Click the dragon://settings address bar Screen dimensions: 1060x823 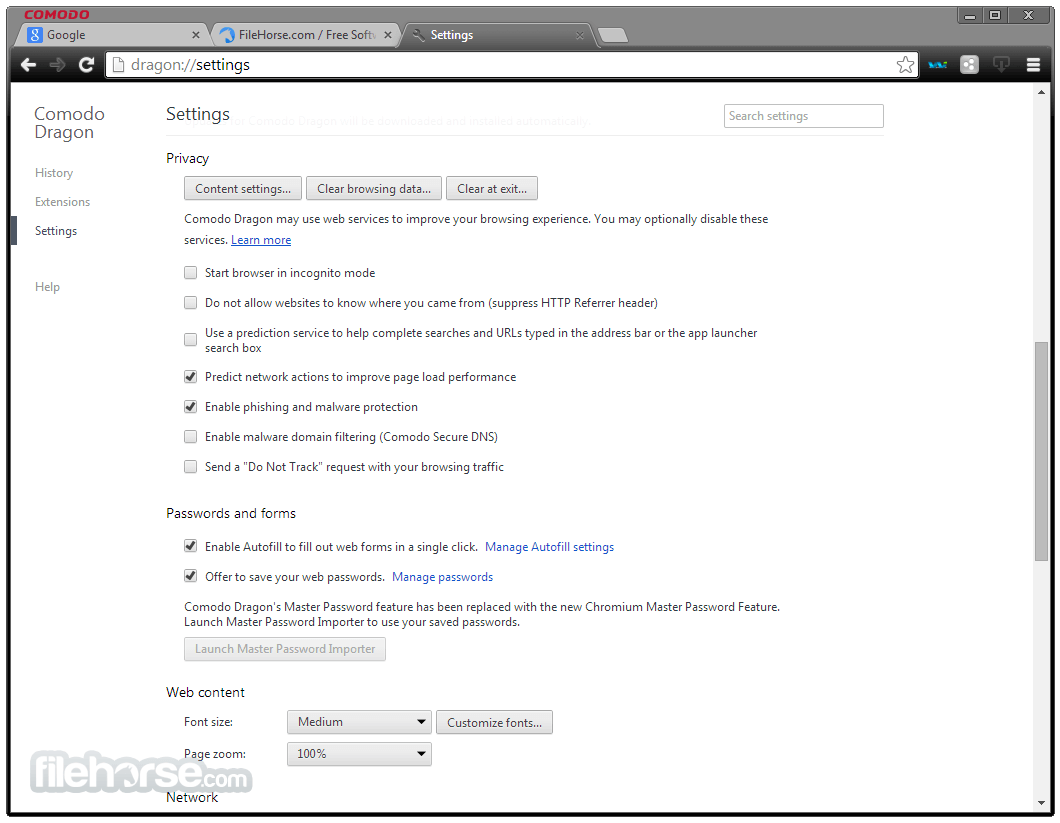(x=512, y=65)
